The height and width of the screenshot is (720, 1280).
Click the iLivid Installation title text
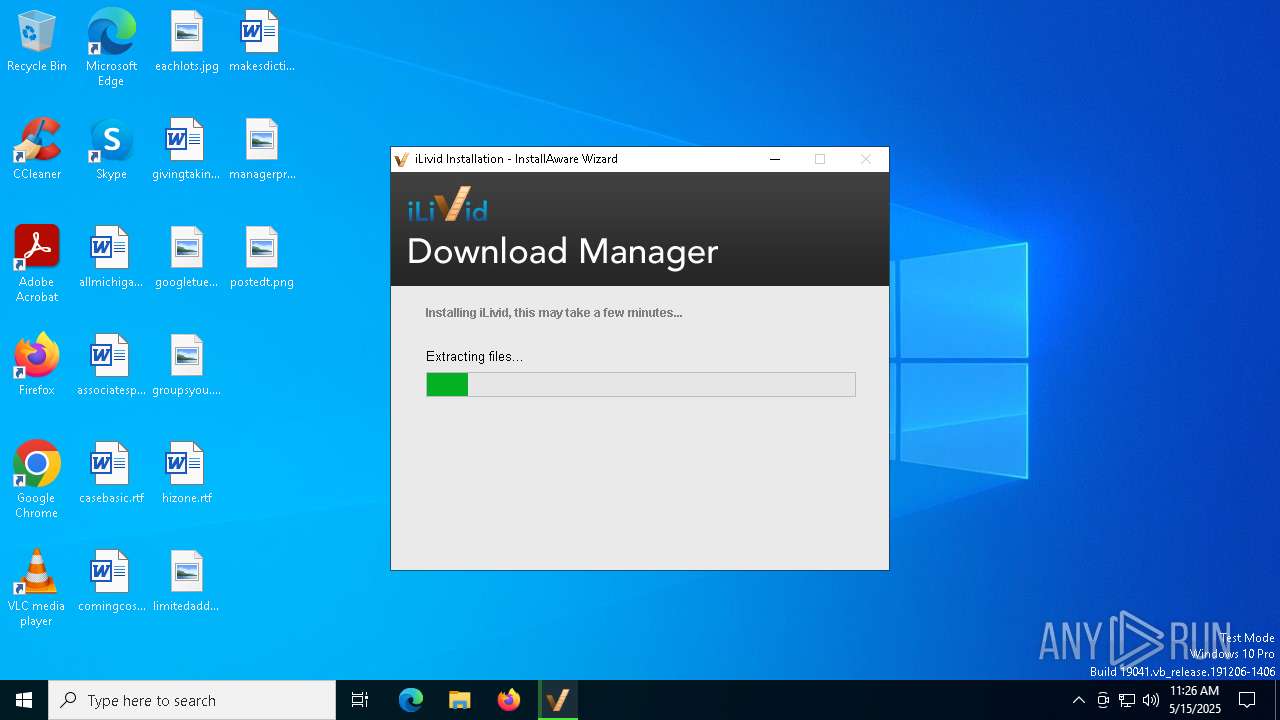click(516, 159)
